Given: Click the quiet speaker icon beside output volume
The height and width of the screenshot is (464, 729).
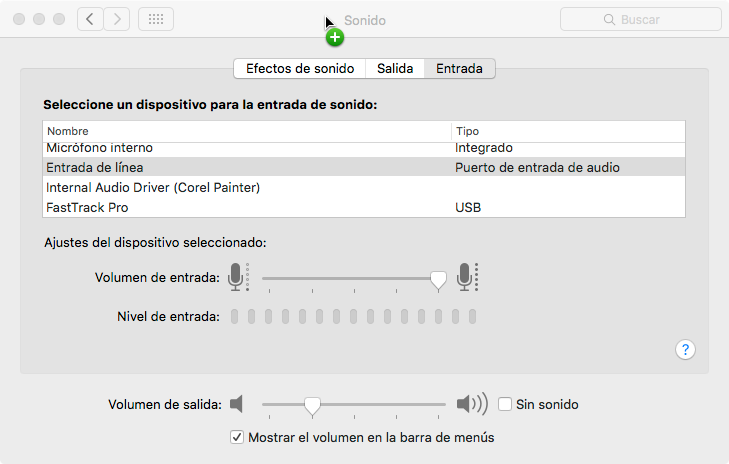Looking at the screenshot, I should tap(236, 404).
